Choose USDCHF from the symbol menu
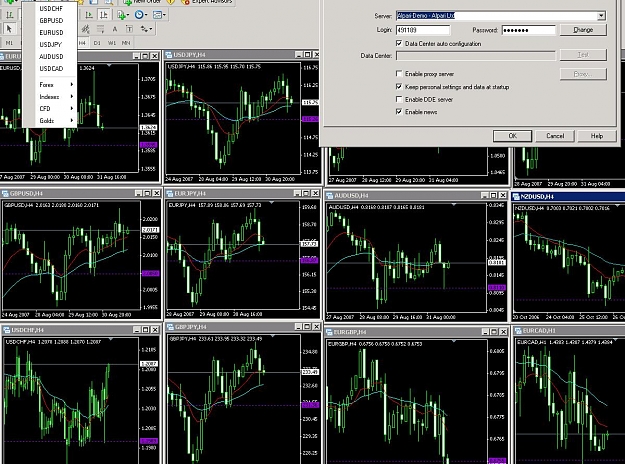625x464 pixels. pyautogui.click(x=50, y=8)
